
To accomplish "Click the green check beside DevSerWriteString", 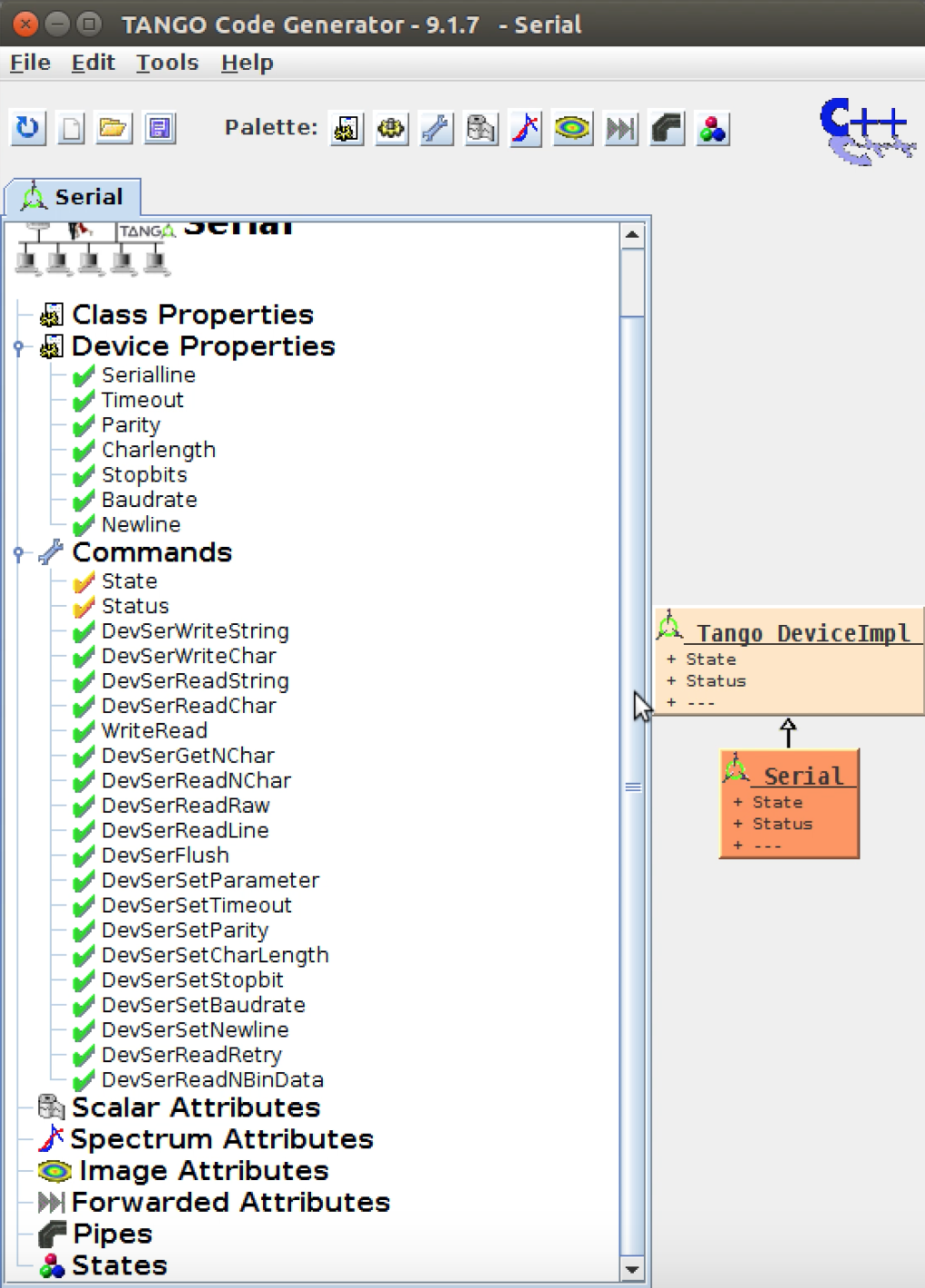I will point(84,631).
